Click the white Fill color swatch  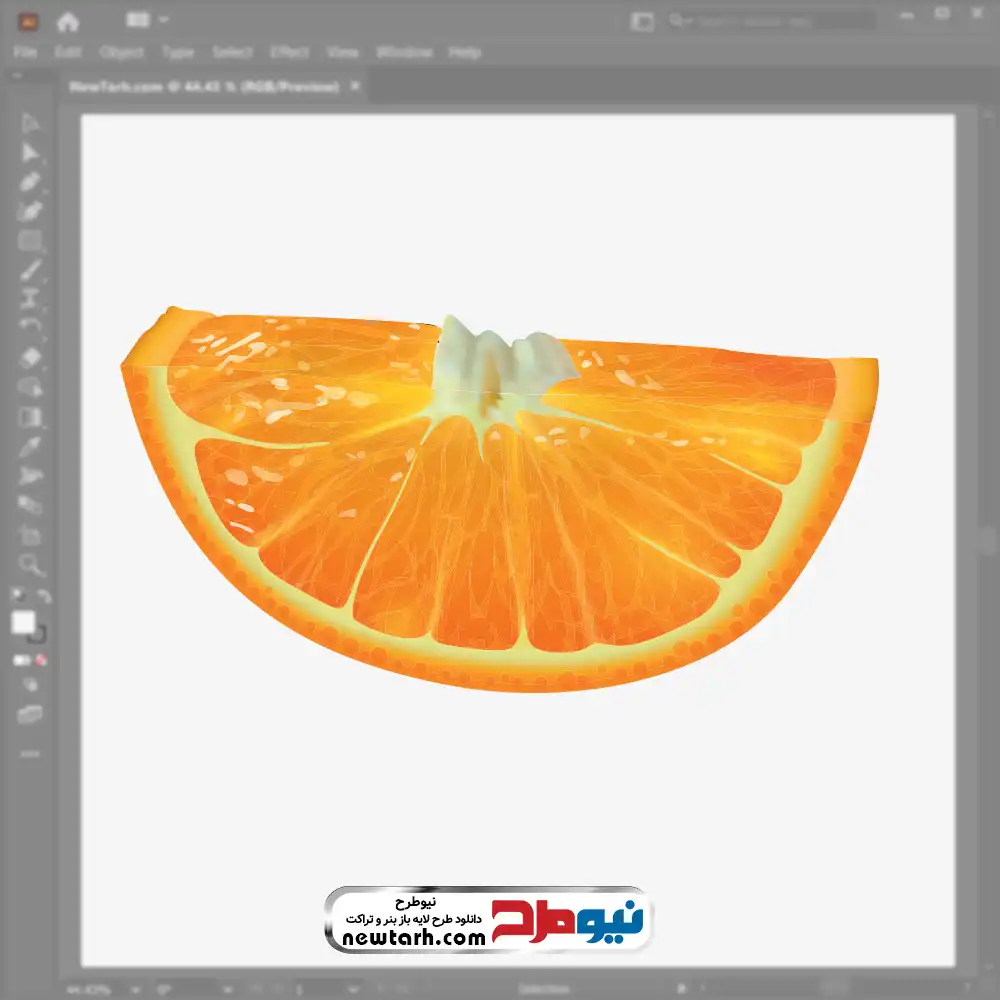click(23, 623)
